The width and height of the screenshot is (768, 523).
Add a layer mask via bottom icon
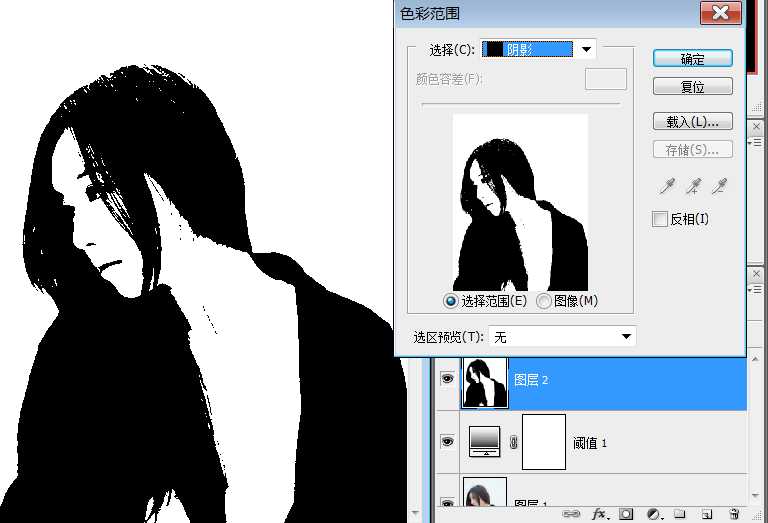pos(626,514)
